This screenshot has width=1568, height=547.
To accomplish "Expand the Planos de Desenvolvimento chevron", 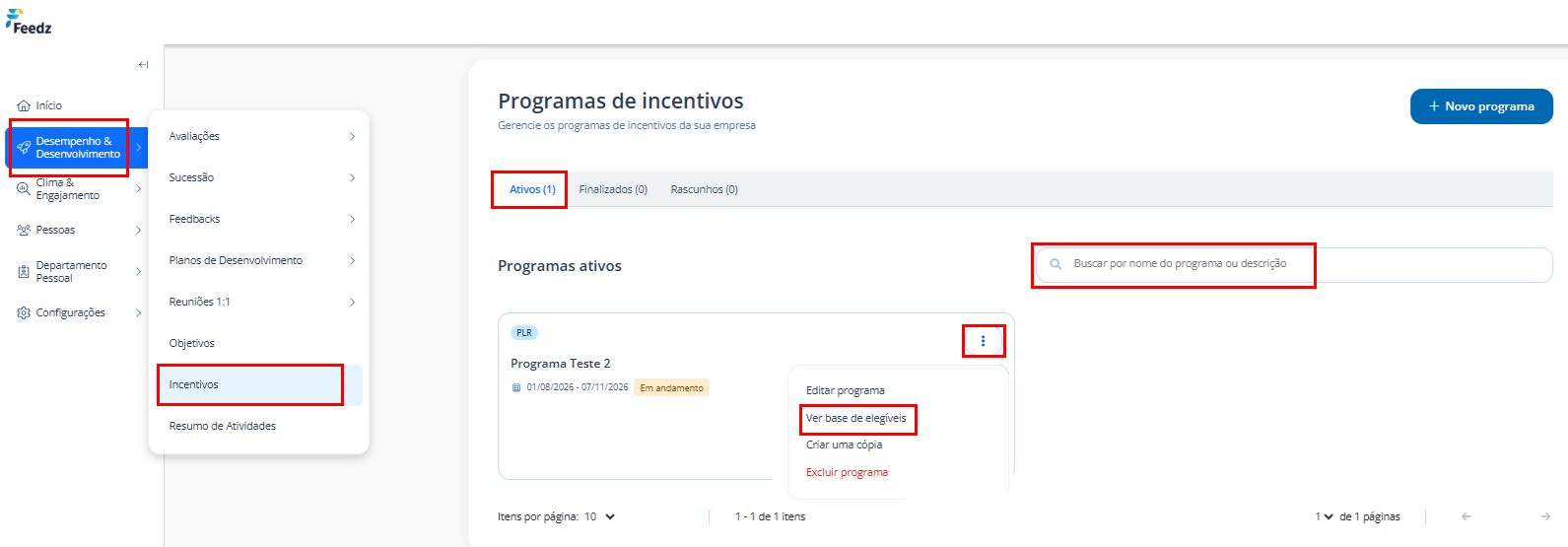I will [352, 260].
